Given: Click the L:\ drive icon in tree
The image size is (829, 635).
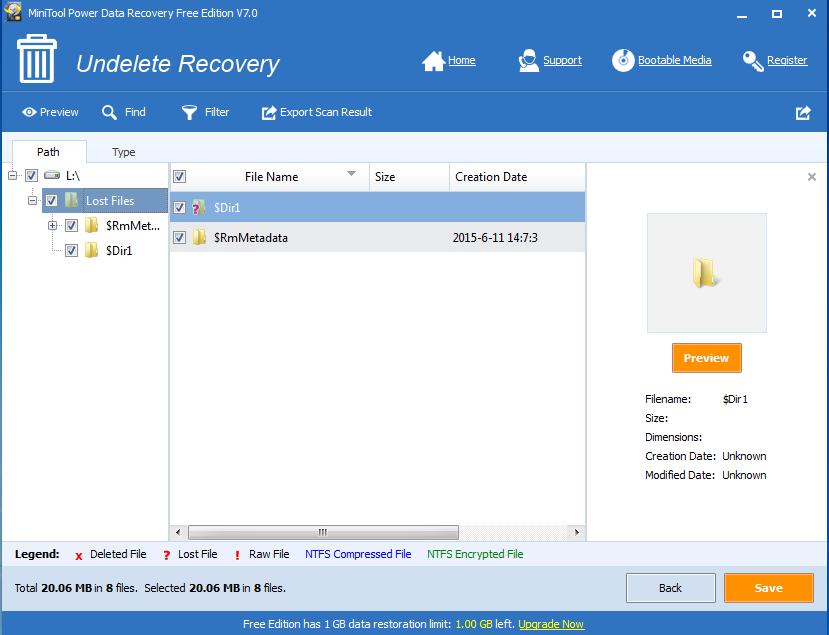Looking at the screenshot, I should pyautogui.click(x=52, y=175).
